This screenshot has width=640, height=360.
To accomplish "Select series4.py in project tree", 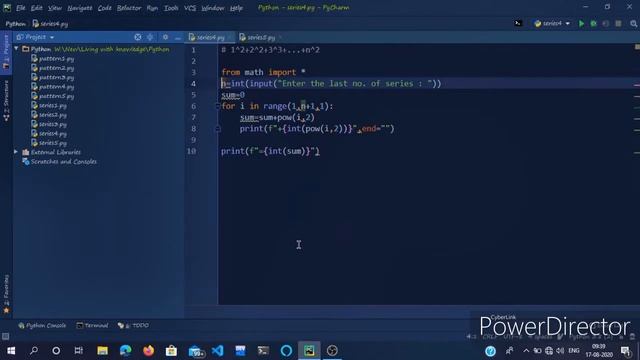I will pyautogui.click(x=49, y=133).
